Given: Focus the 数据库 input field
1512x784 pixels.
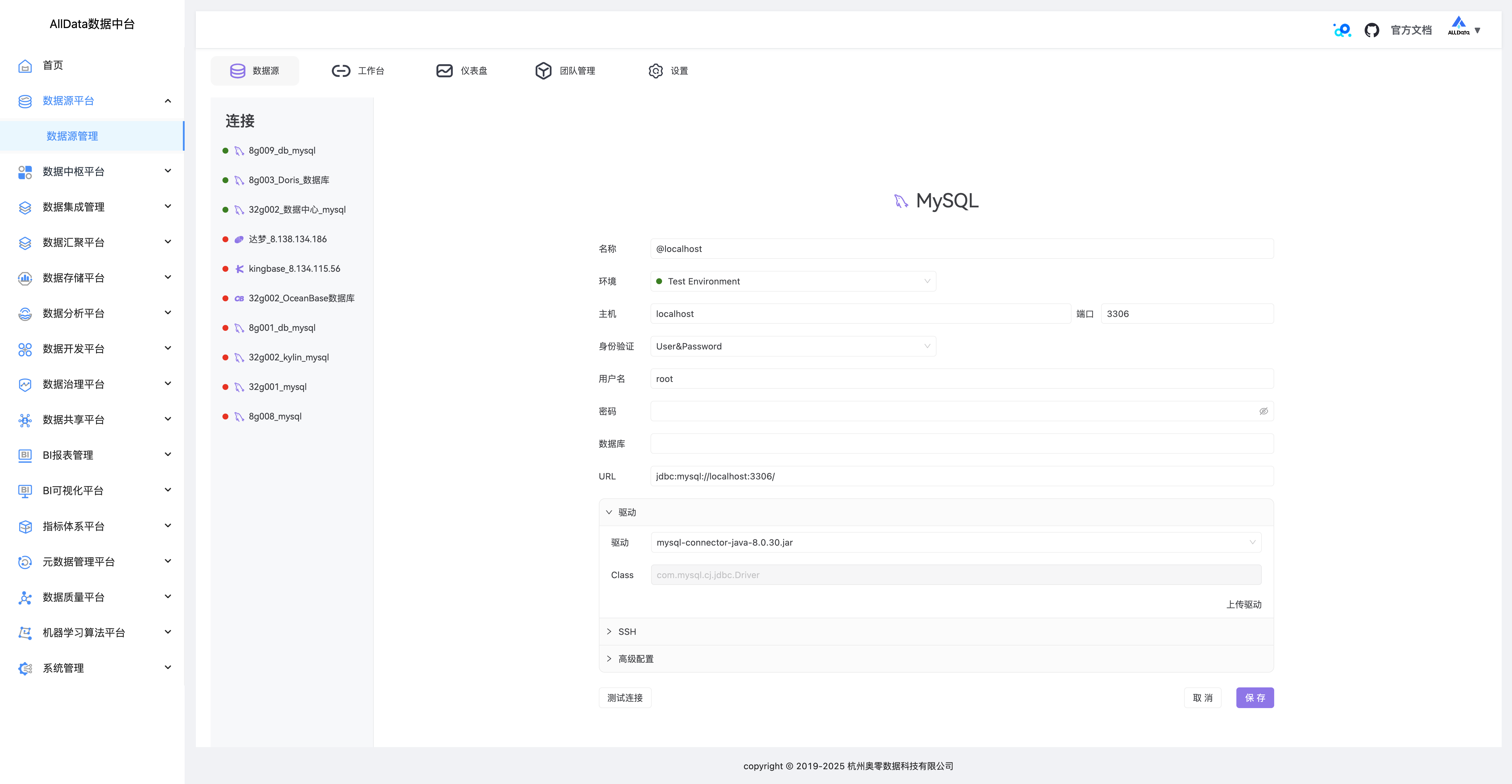Looking at the screenshot, I should [x=961, y=444].
